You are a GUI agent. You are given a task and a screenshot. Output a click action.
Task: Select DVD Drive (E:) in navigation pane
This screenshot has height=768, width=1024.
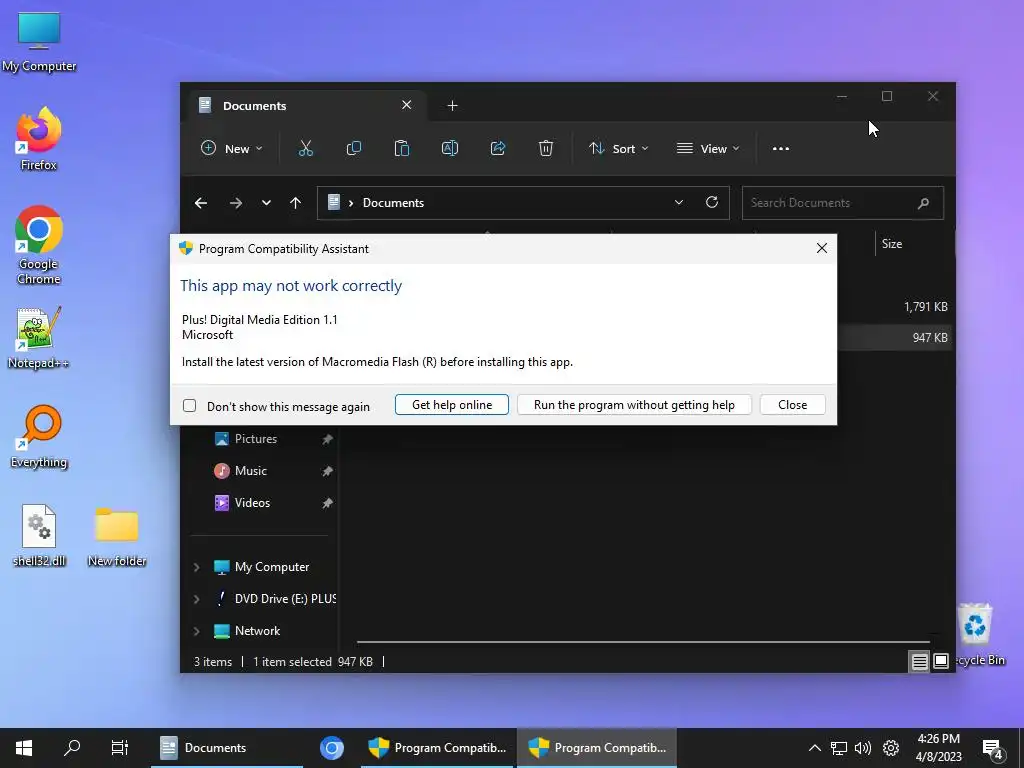coord(285,599)
